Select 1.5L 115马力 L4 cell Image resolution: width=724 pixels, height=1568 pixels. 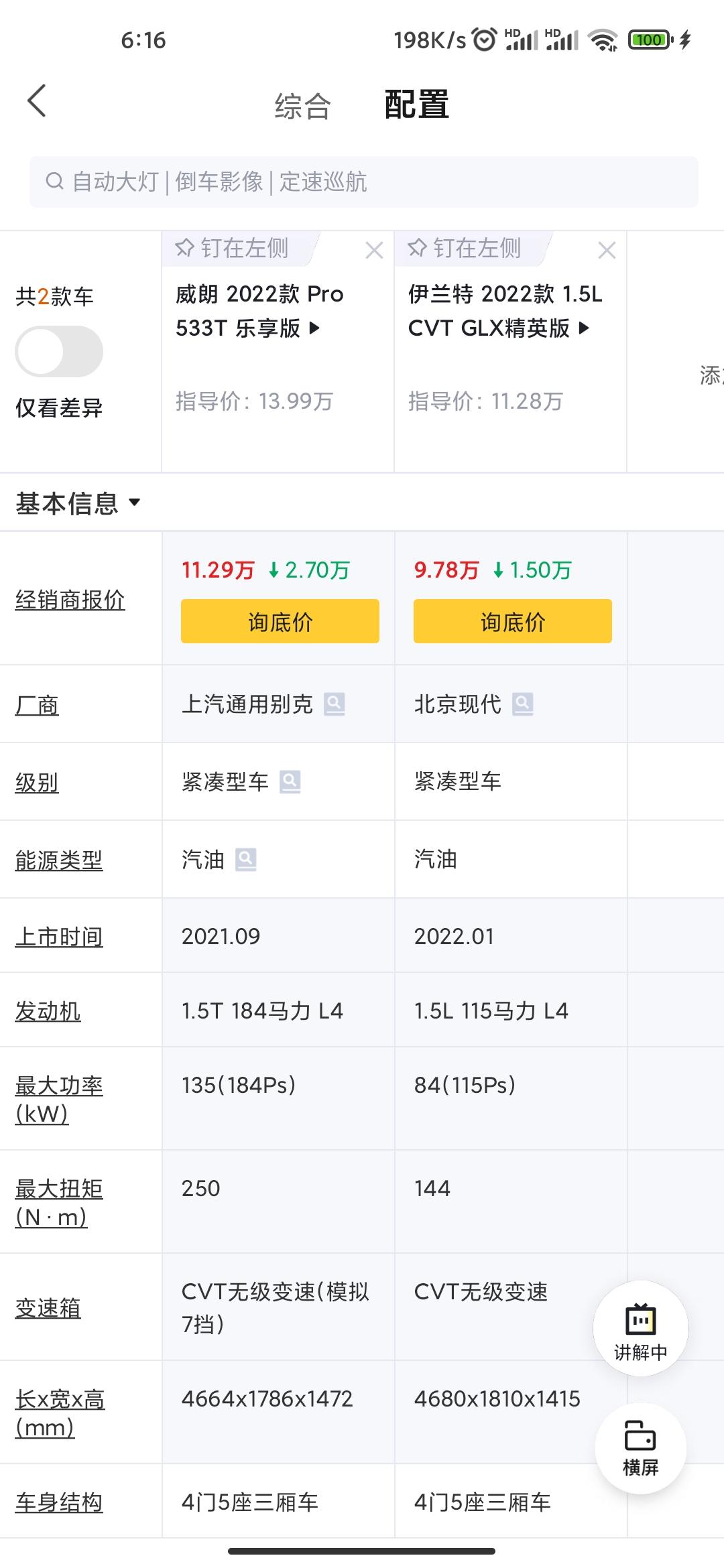(511, 1010)
